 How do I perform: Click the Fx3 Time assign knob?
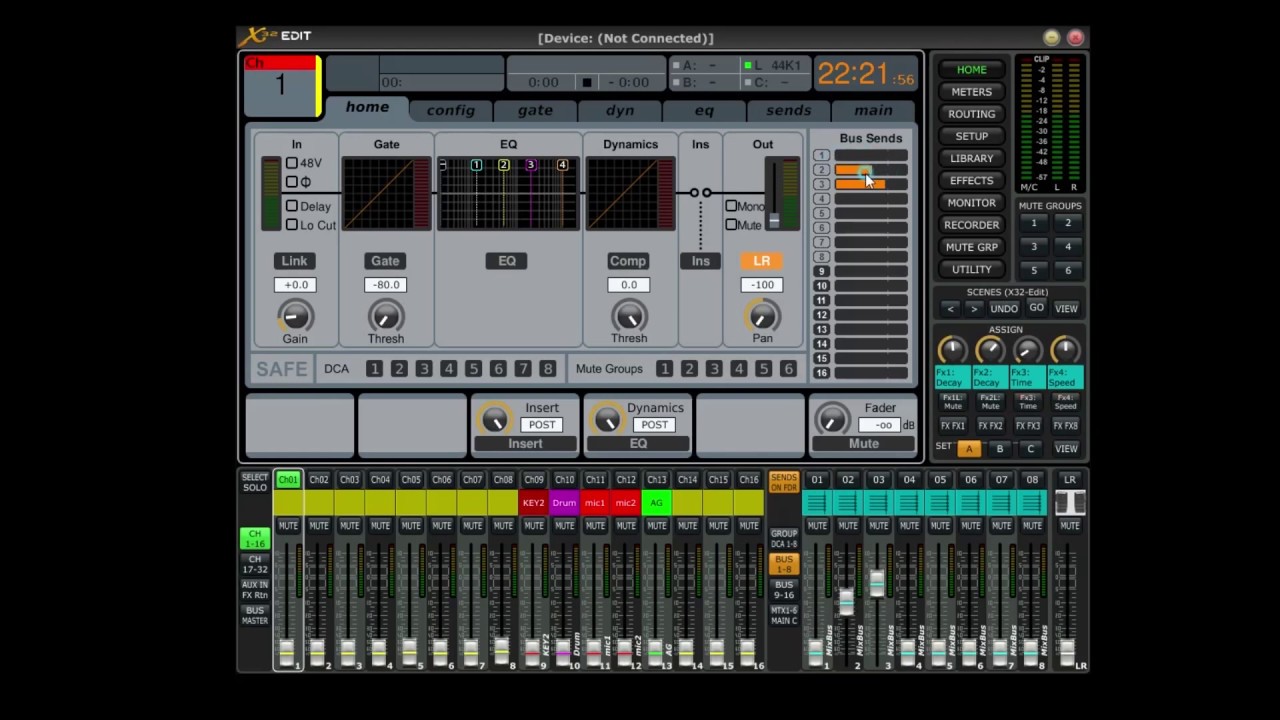1027,350
